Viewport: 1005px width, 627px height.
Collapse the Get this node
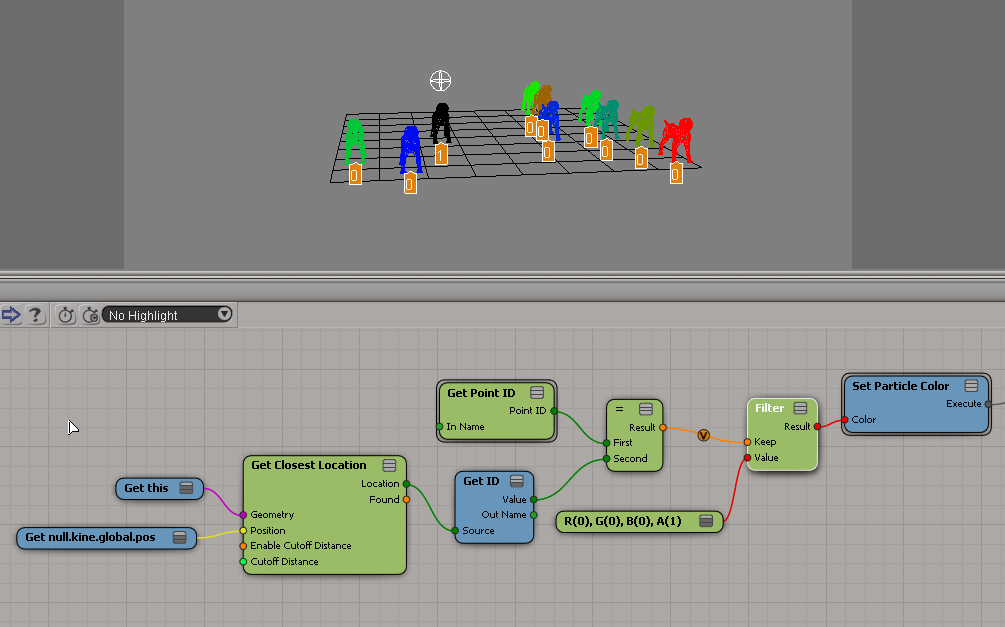click(186, 488)
